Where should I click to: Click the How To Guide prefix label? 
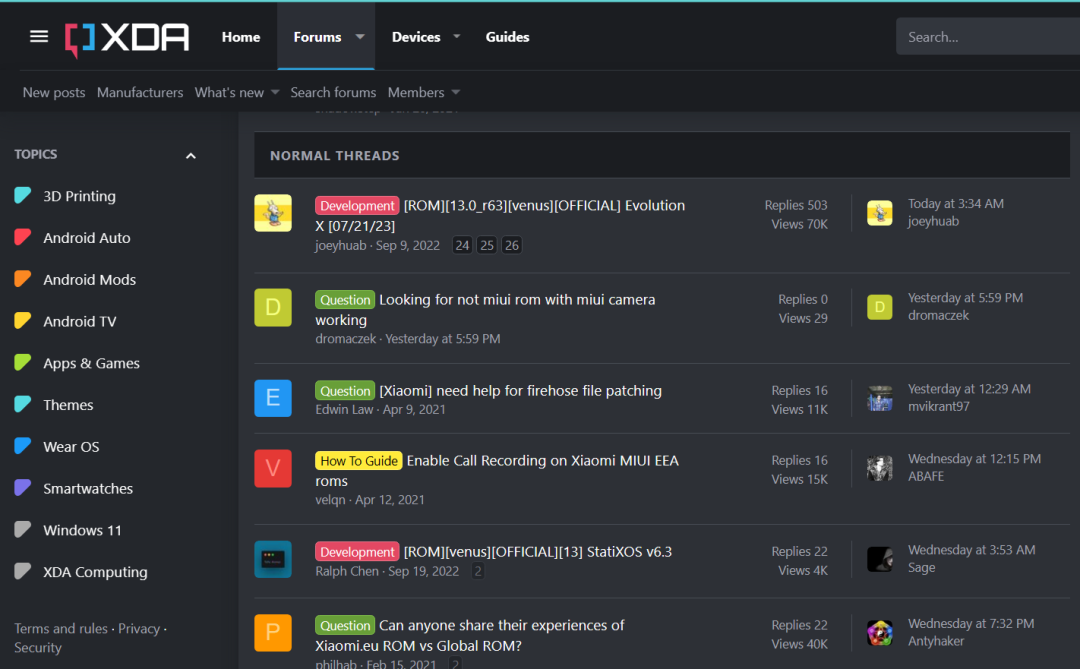tap(359, 461)
